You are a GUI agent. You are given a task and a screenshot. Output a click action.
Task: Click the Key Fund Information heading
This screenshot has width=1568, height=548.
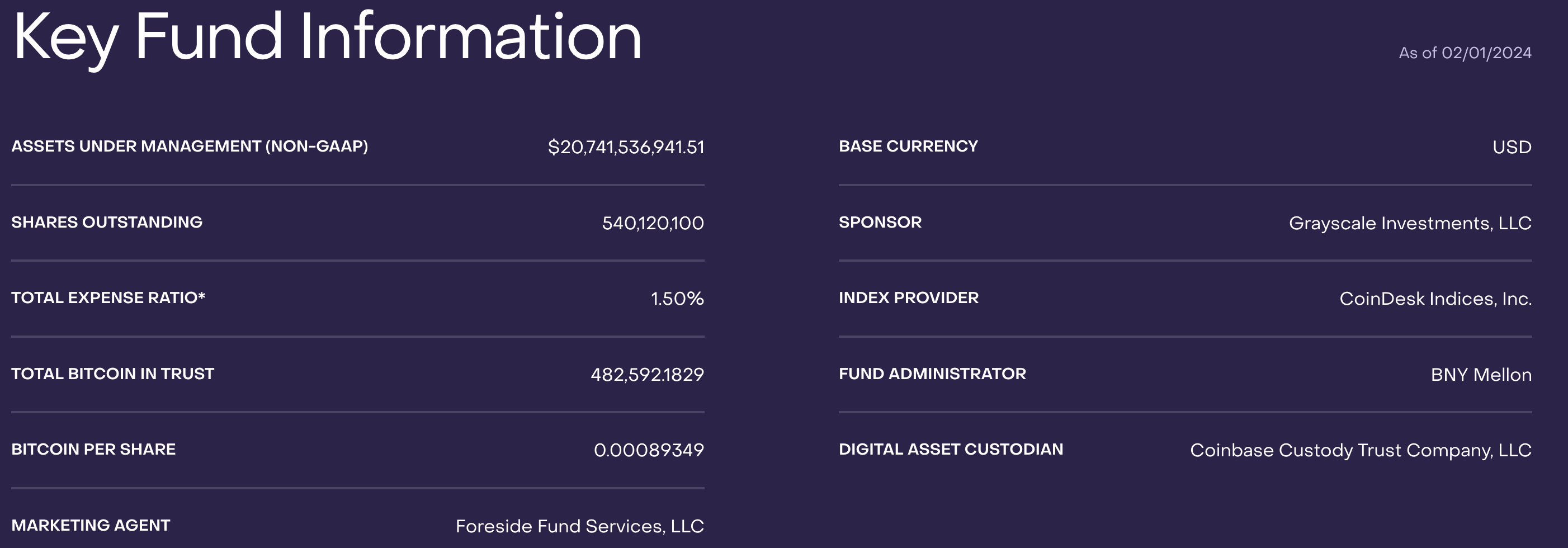coord(328,38)
